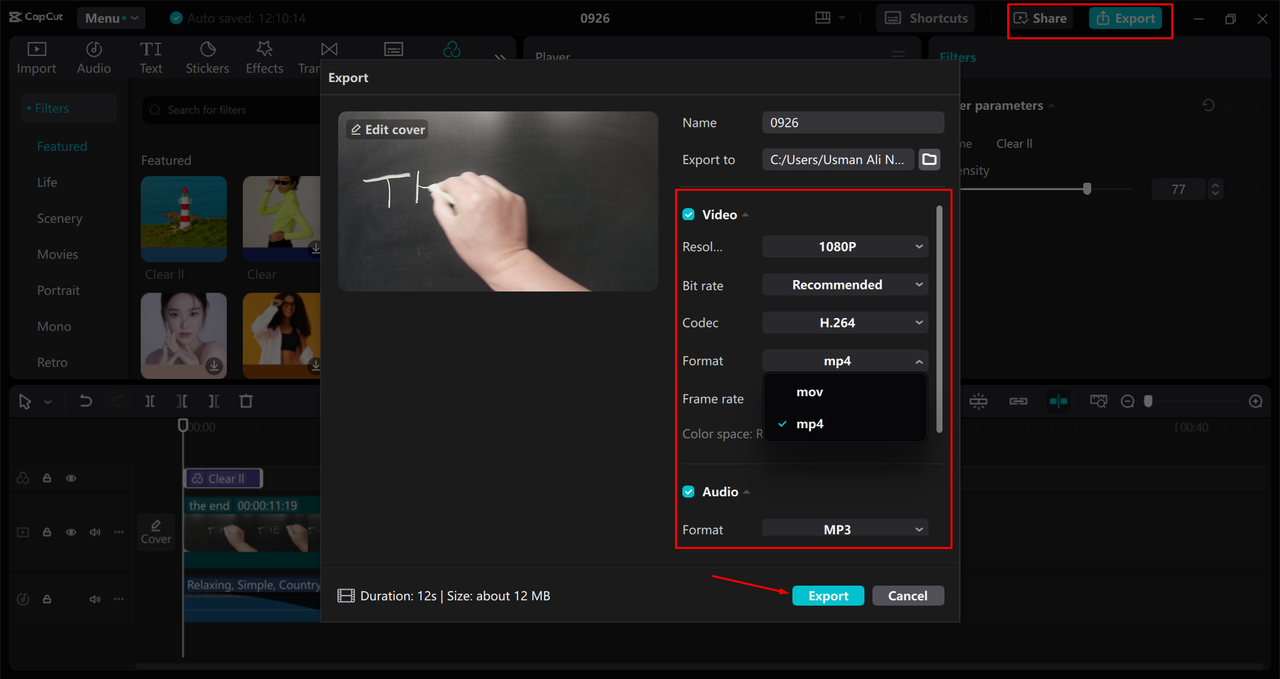Select the Clear II lighthouse filter thumbnail

184,220
